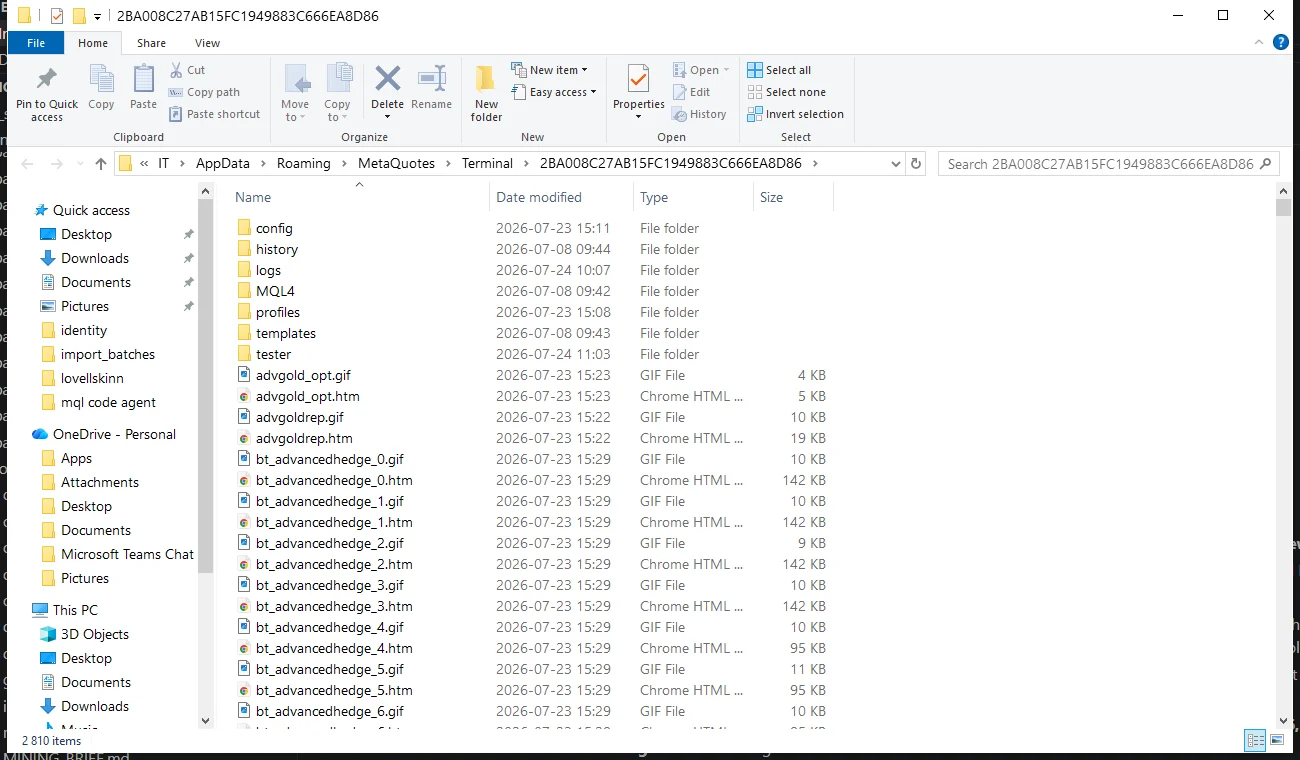Open the Delete options dropdown arrow

387,117
